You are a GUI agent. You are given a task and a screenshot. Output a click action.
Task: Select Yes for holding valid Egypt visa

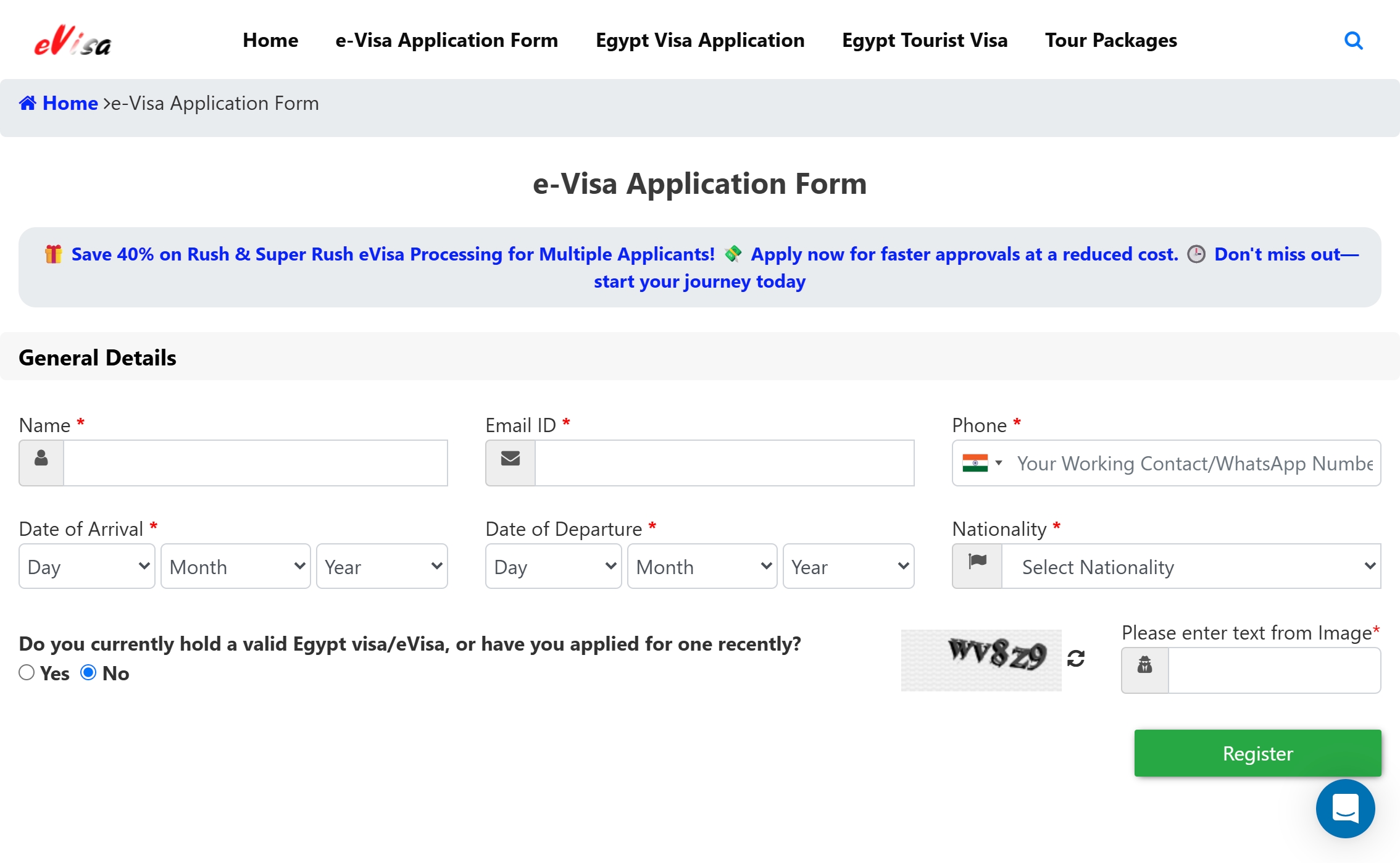pyautogui.click(x=27, y=672)
